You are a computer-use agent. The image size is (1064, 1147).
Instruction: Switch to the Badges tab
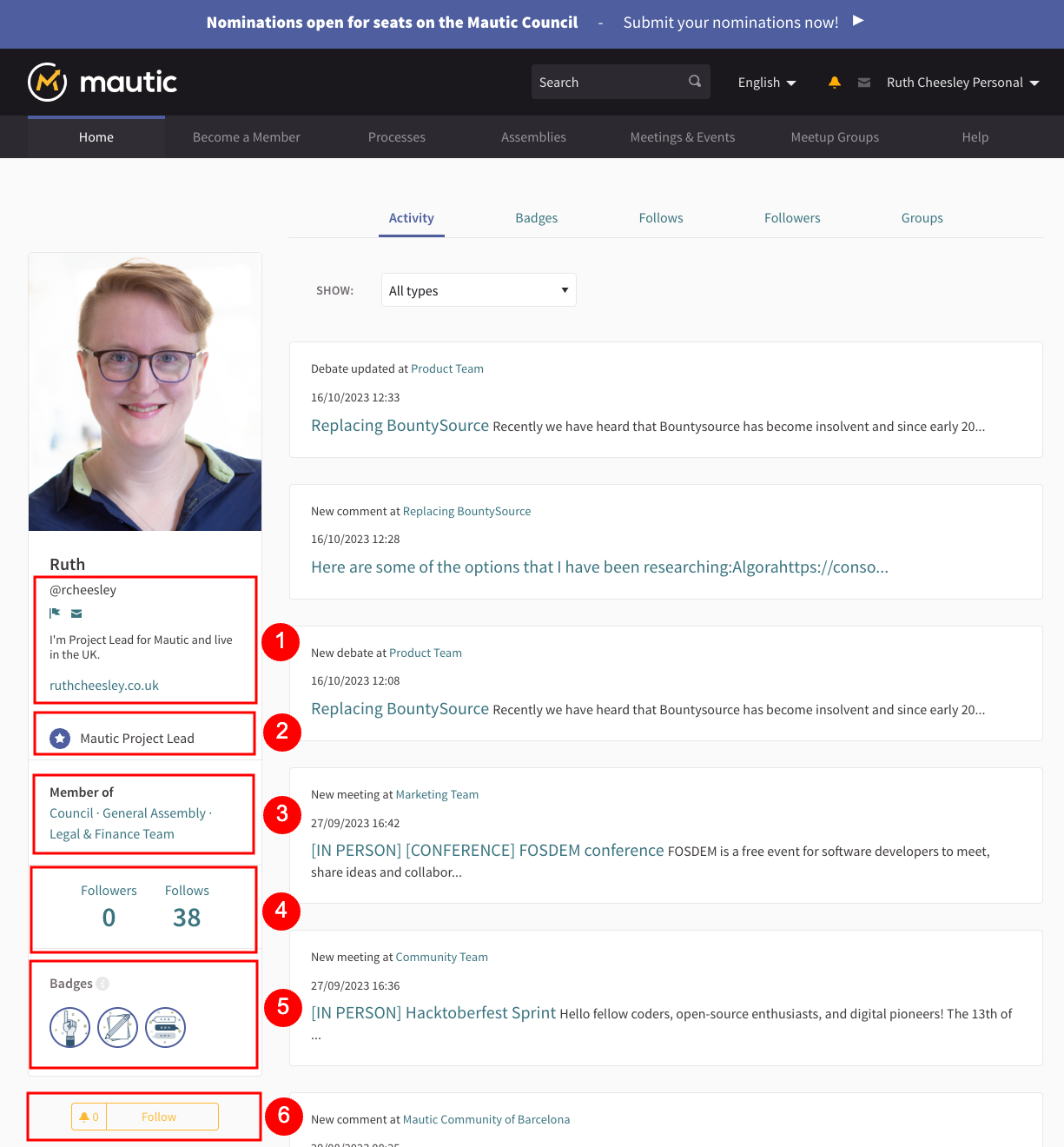coord(536,218)
